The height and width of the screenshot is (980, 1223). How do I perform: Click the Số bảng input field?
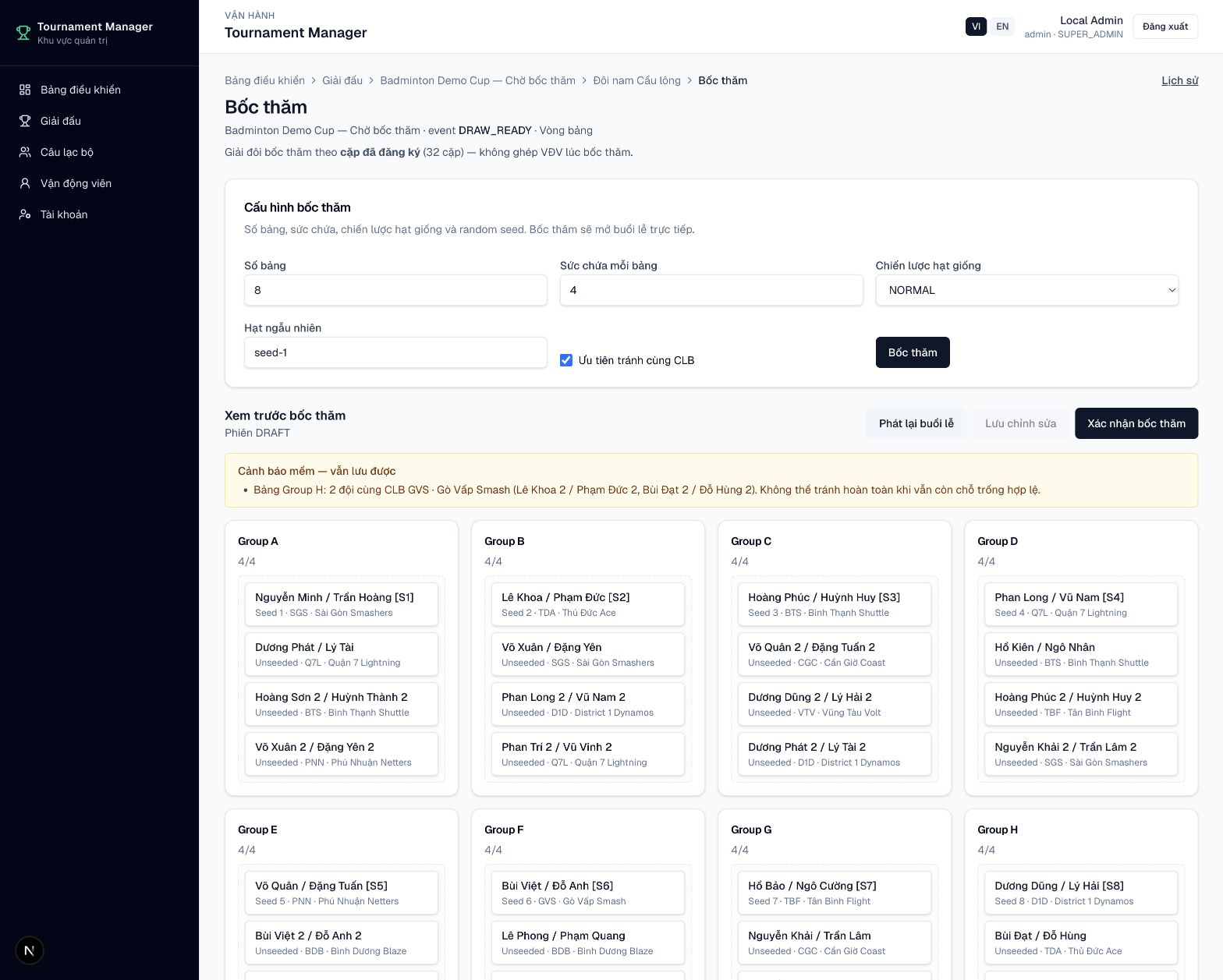point(395,290)
